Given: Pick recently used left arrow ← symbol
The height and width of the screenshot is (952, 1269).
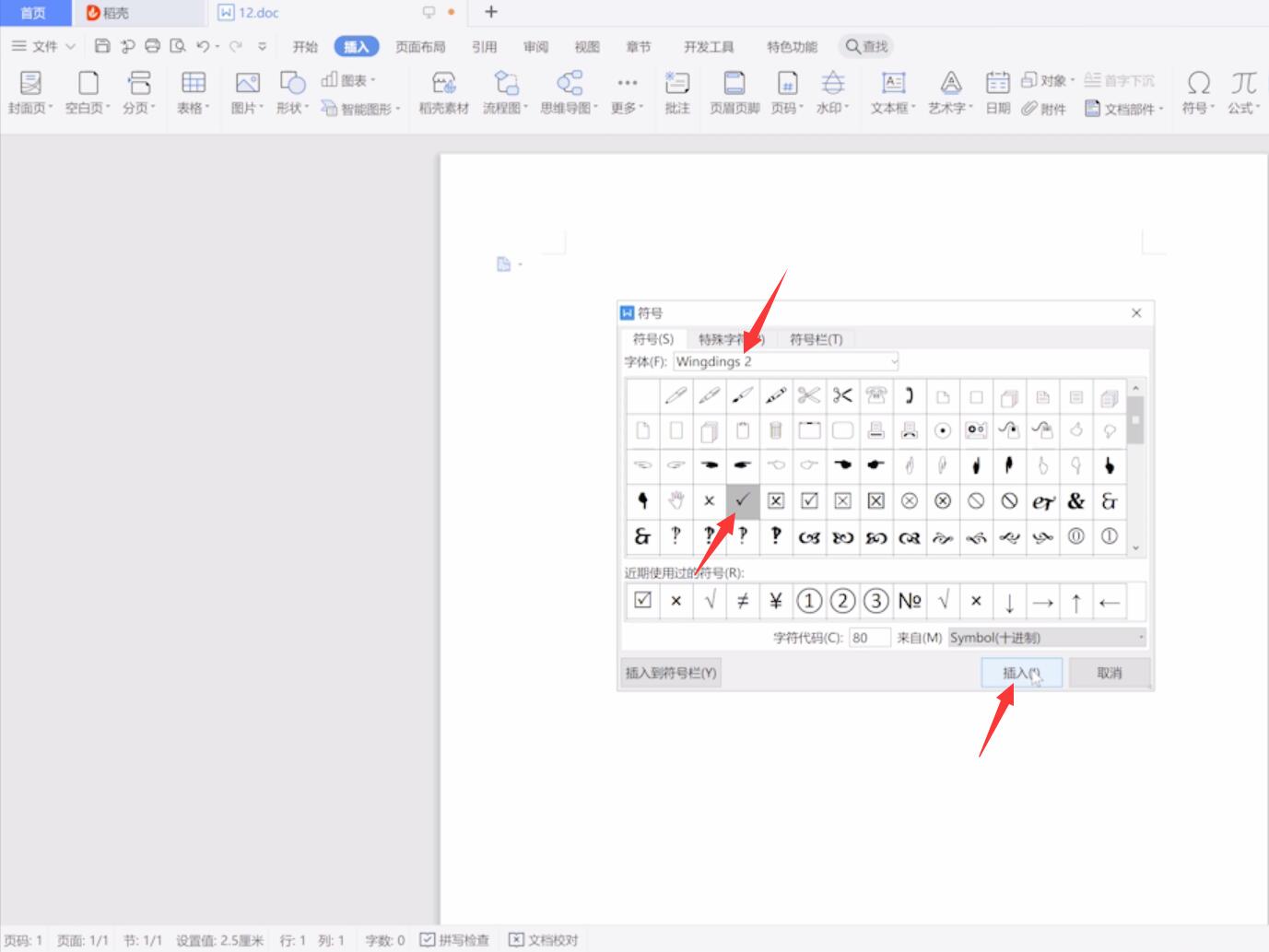Looking at the screenshot, I should pyautogui.click(x=1110, y=601).
